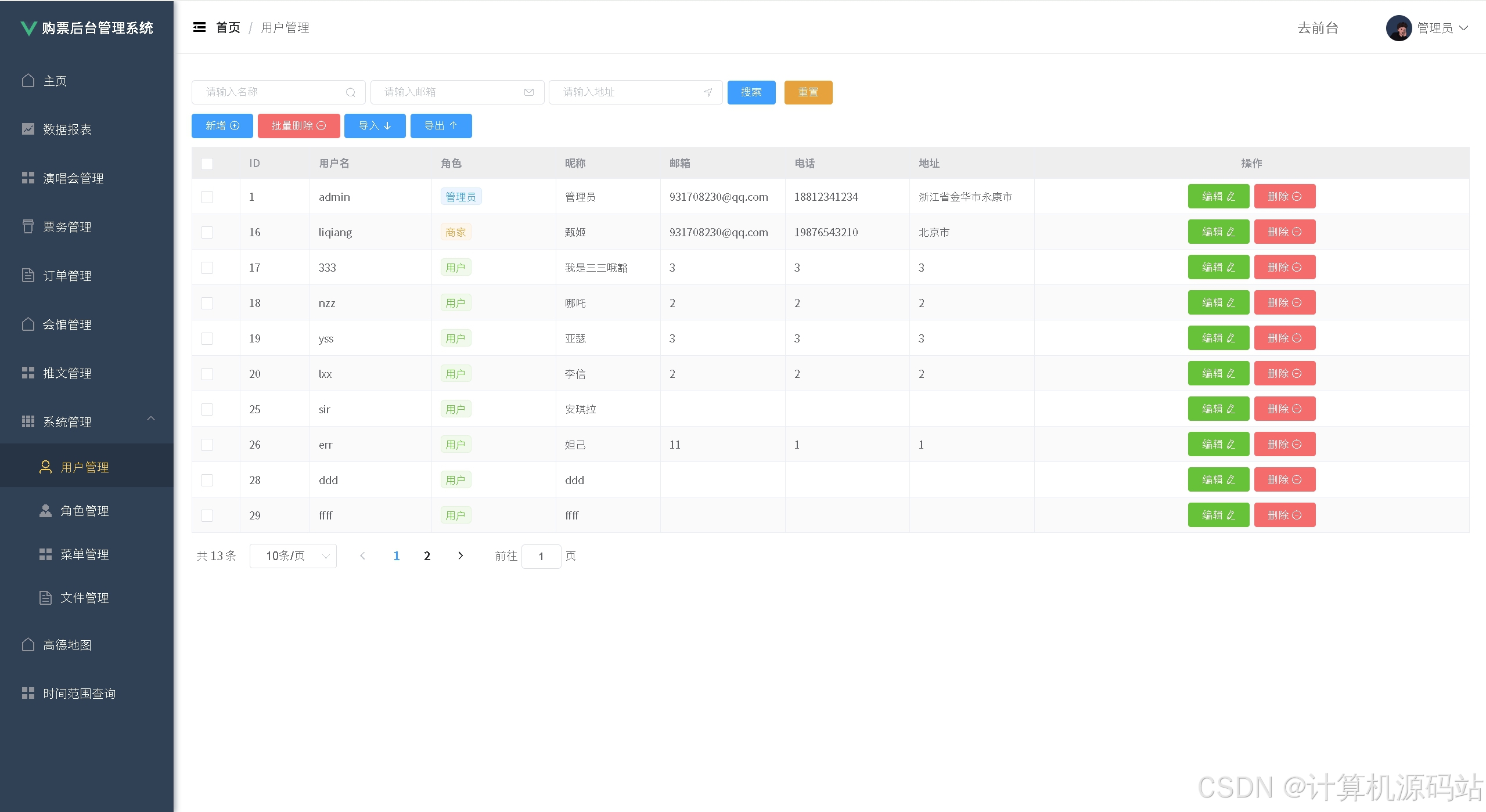Viewport: 1486px width, 812px height.
Task: Click the document icon beside 订单管理
Action: [x=28, y=275]
